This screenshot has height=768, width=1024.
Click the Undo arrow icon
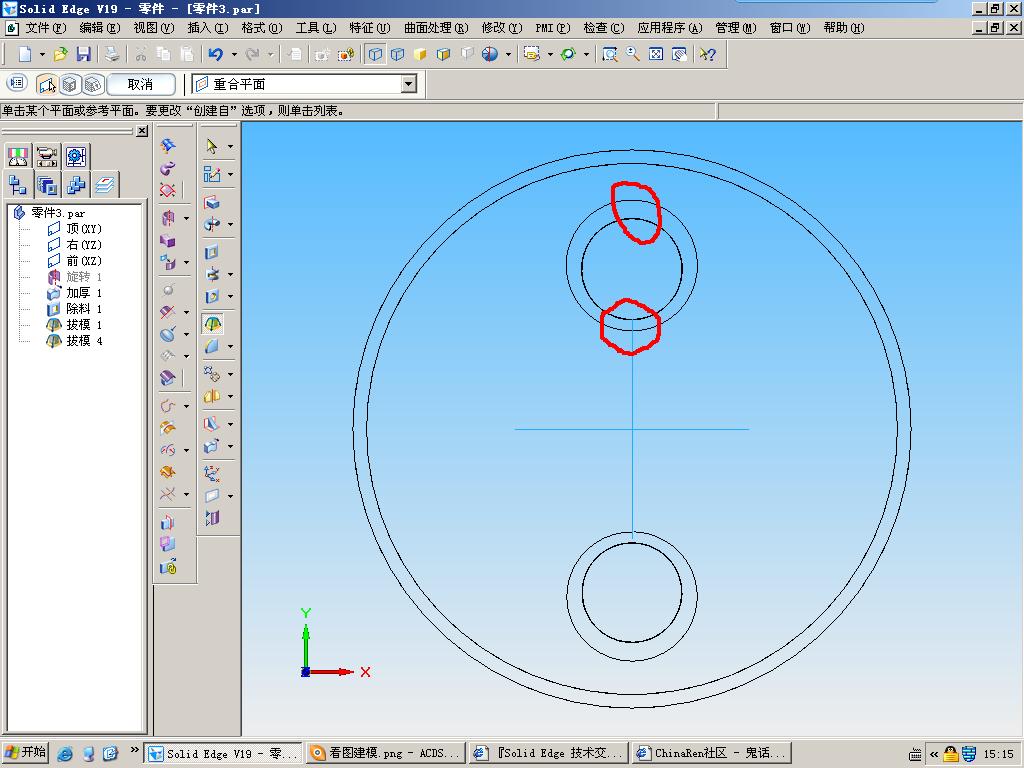coord(216,54)
